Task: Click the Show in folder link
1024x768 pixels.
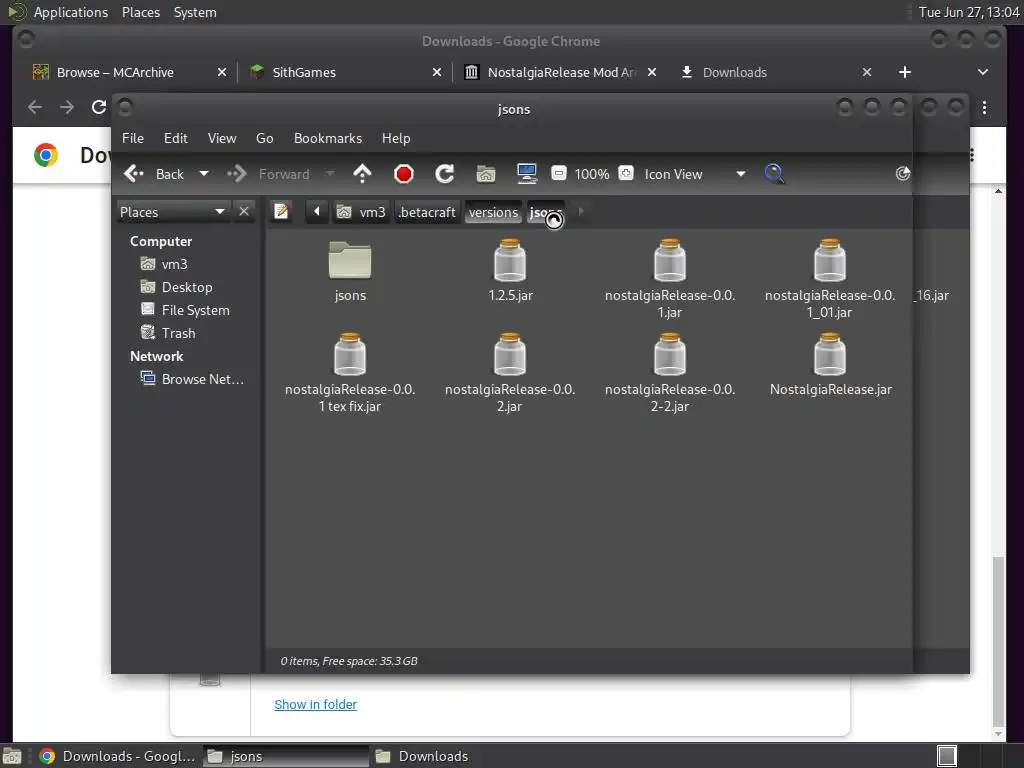Action: [315, 705]
